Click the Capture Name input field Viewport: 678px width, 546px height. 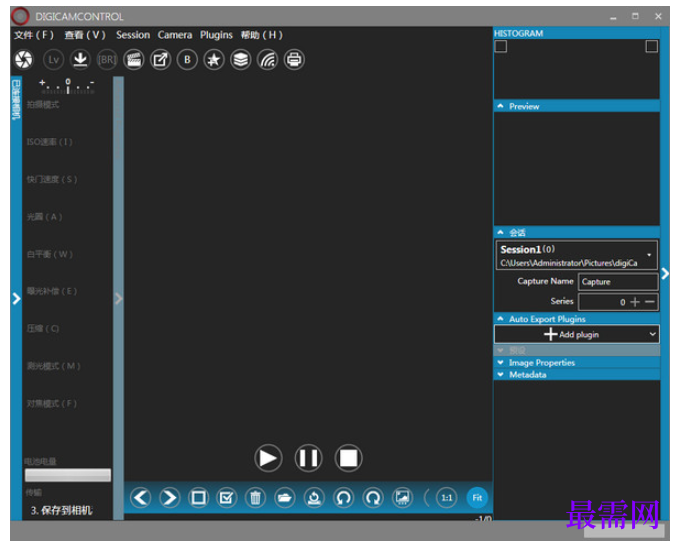[x=618, y=282]
